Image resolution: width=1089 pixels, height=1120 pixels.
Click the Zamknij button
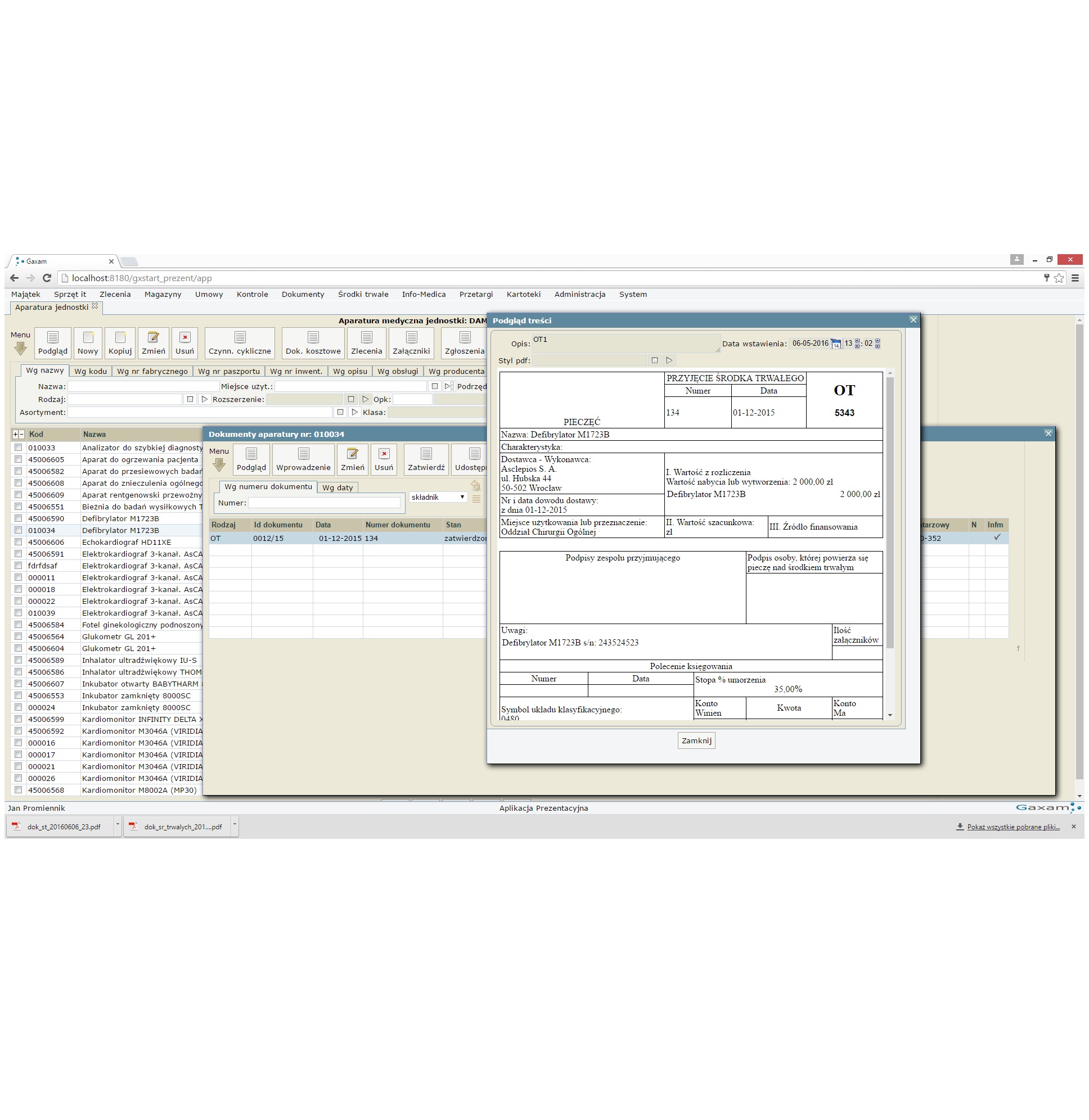[x=696, y=740]
